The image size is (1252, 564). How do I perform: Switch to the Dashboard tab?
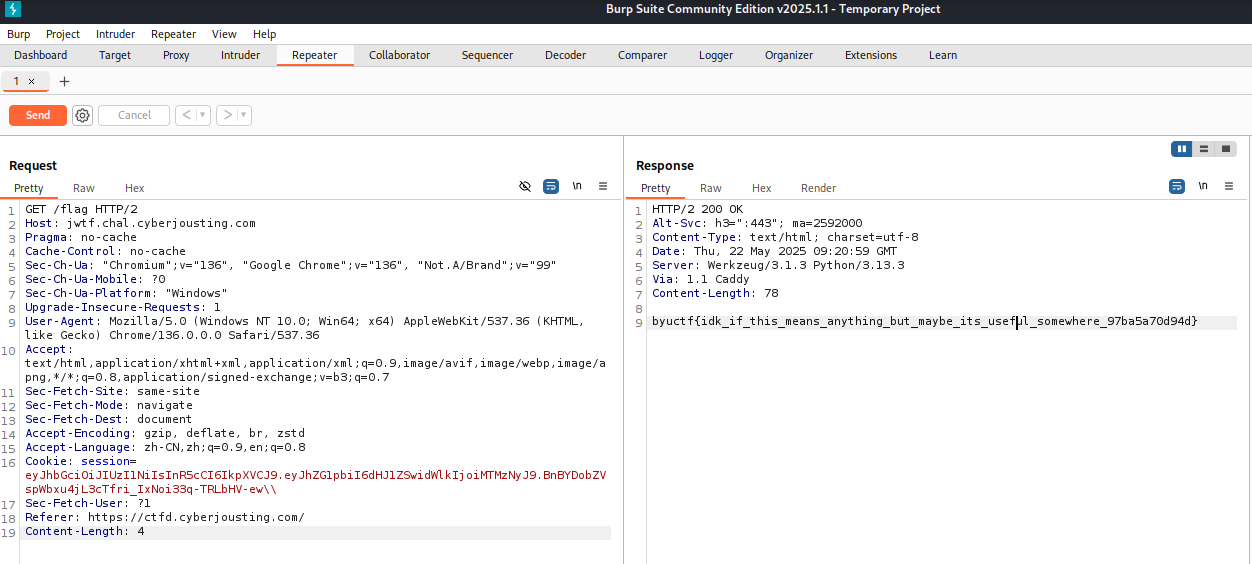click(41, 55)
